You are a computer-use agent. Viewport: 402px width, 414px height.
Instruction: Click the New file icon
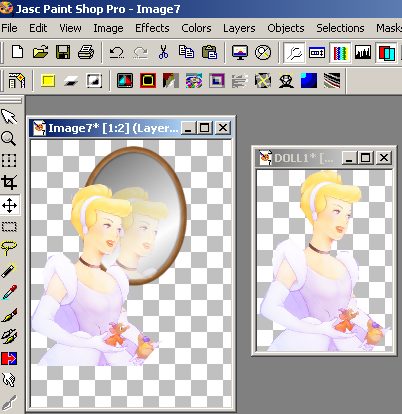pyautogui.click(x=17, y=52)
